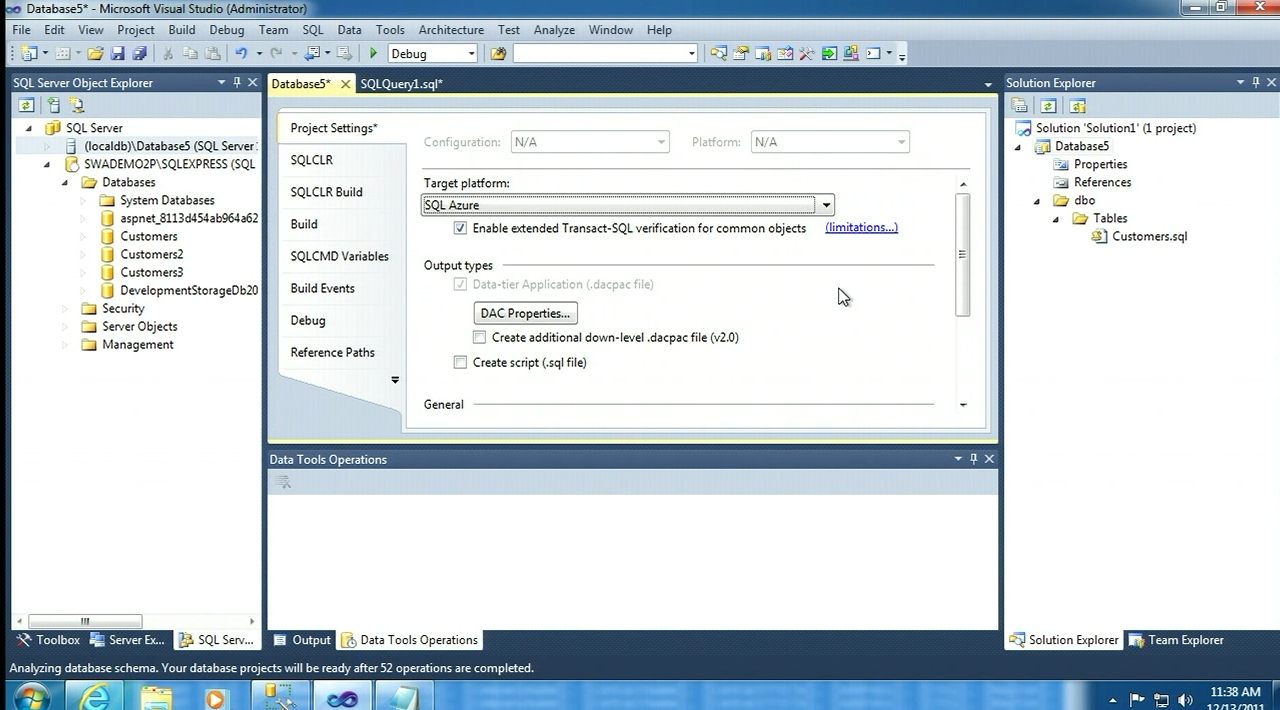
Task: Click the Undo arrow in the toolbar
Action: tap(240, 54)
